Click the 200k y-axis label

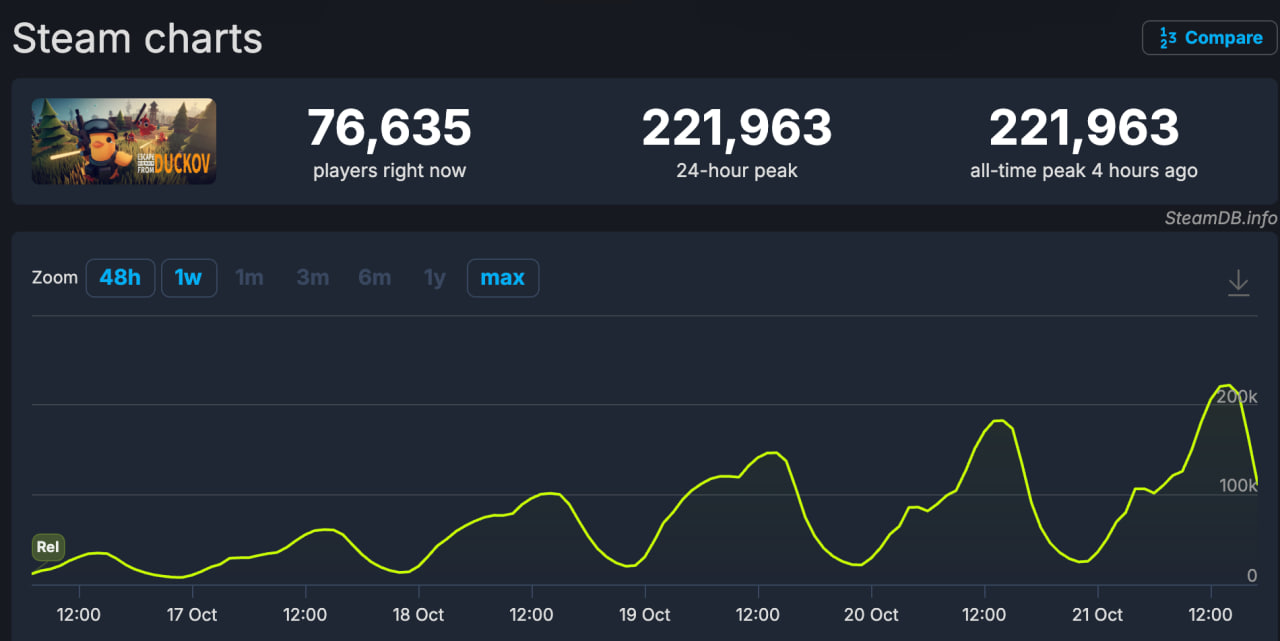(1237, 397)
